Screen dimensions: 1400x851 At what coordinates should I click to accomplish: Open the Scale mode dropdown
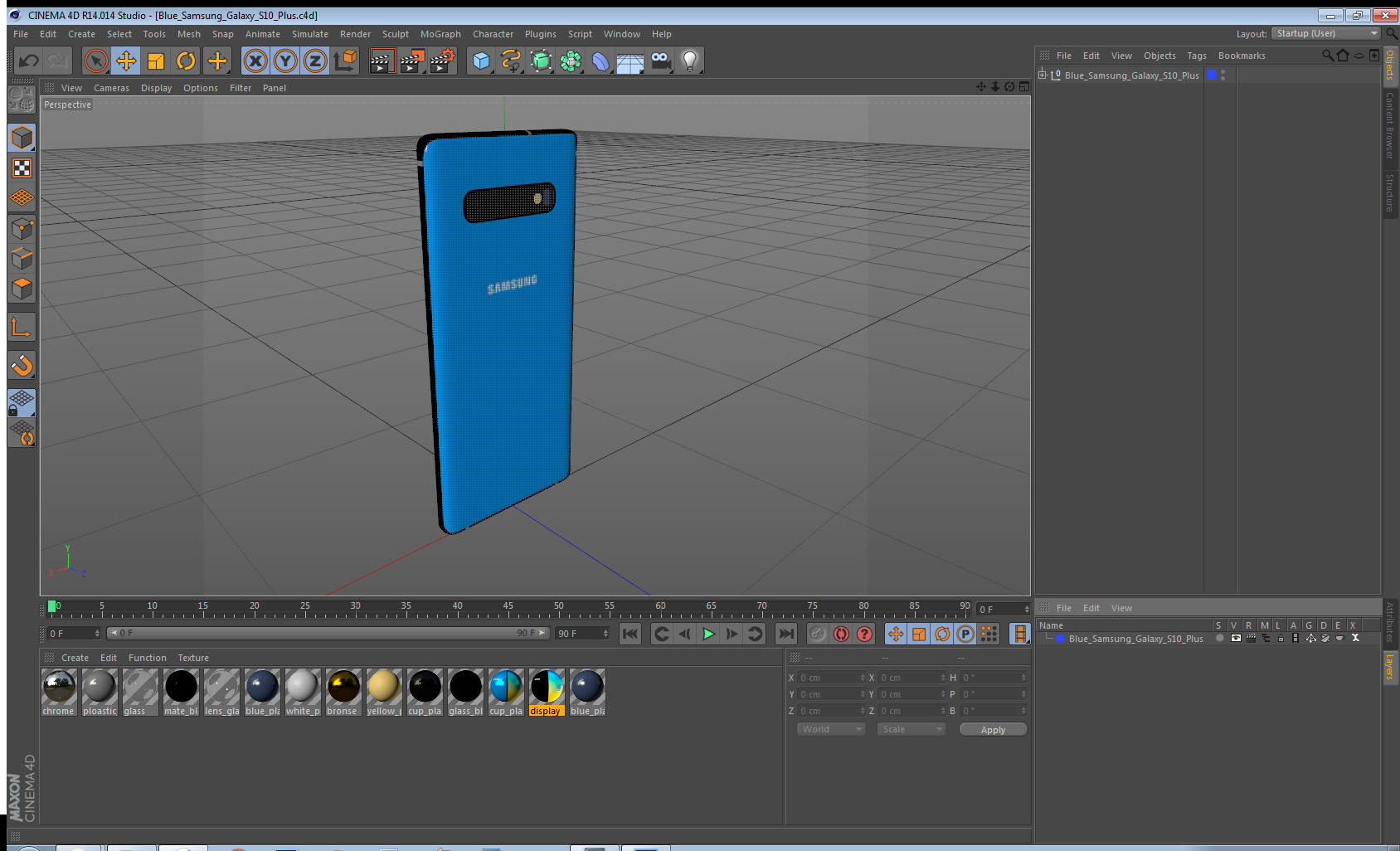(x=911, y=729)
